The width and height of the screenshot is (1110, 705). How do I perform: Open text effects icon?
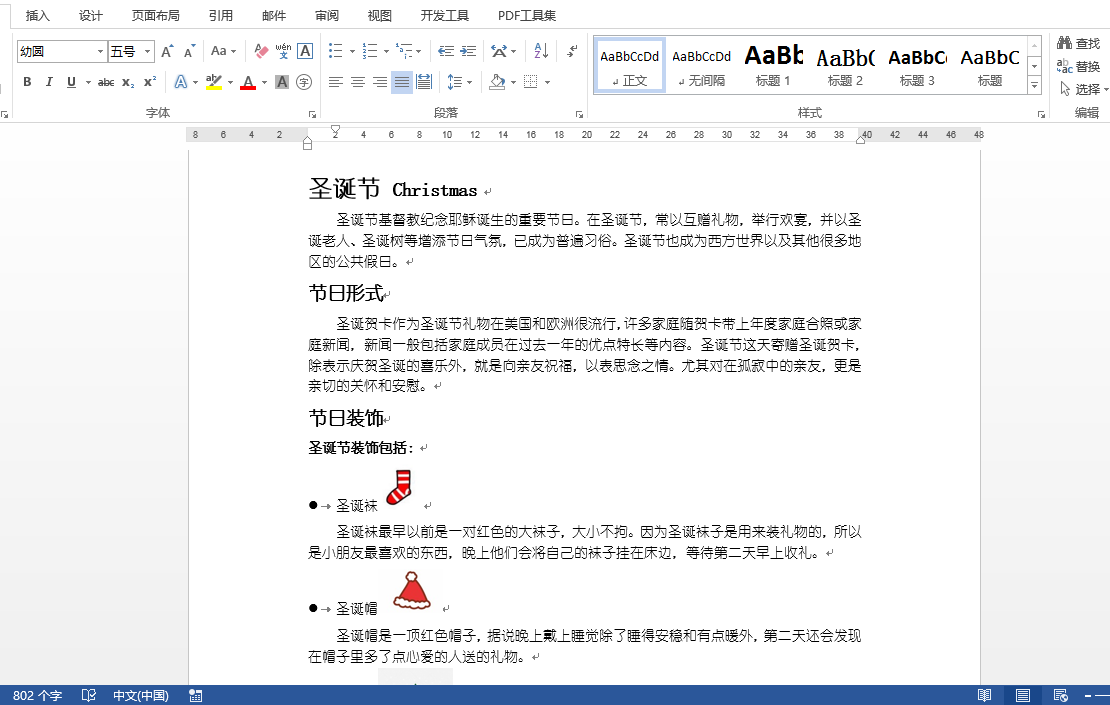coord(181,82)
